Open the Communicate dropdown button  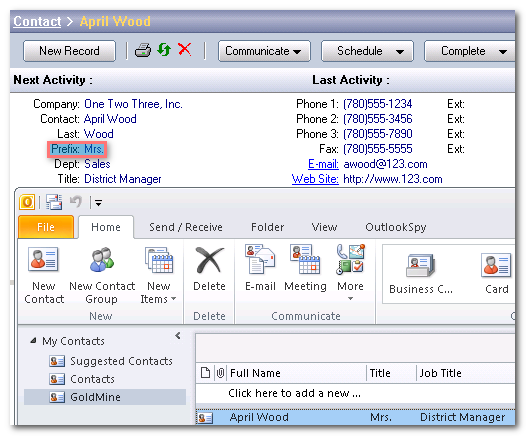[x=264, y=51]
